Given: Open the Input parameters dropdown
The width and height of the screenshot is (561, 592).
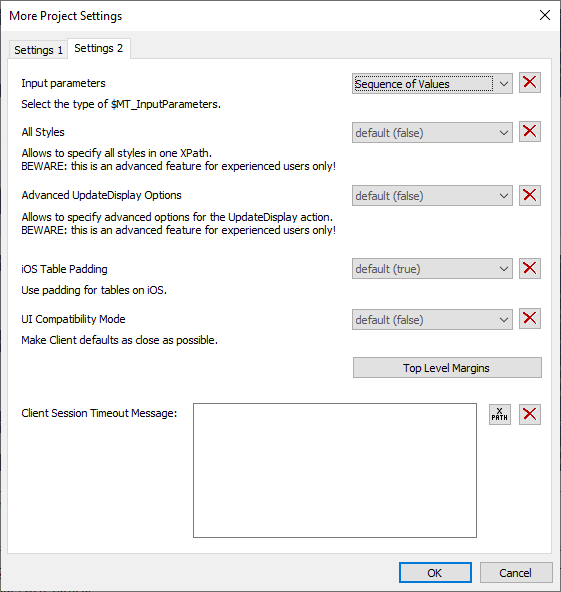Looking at the screenshot, I should [432, 83].
